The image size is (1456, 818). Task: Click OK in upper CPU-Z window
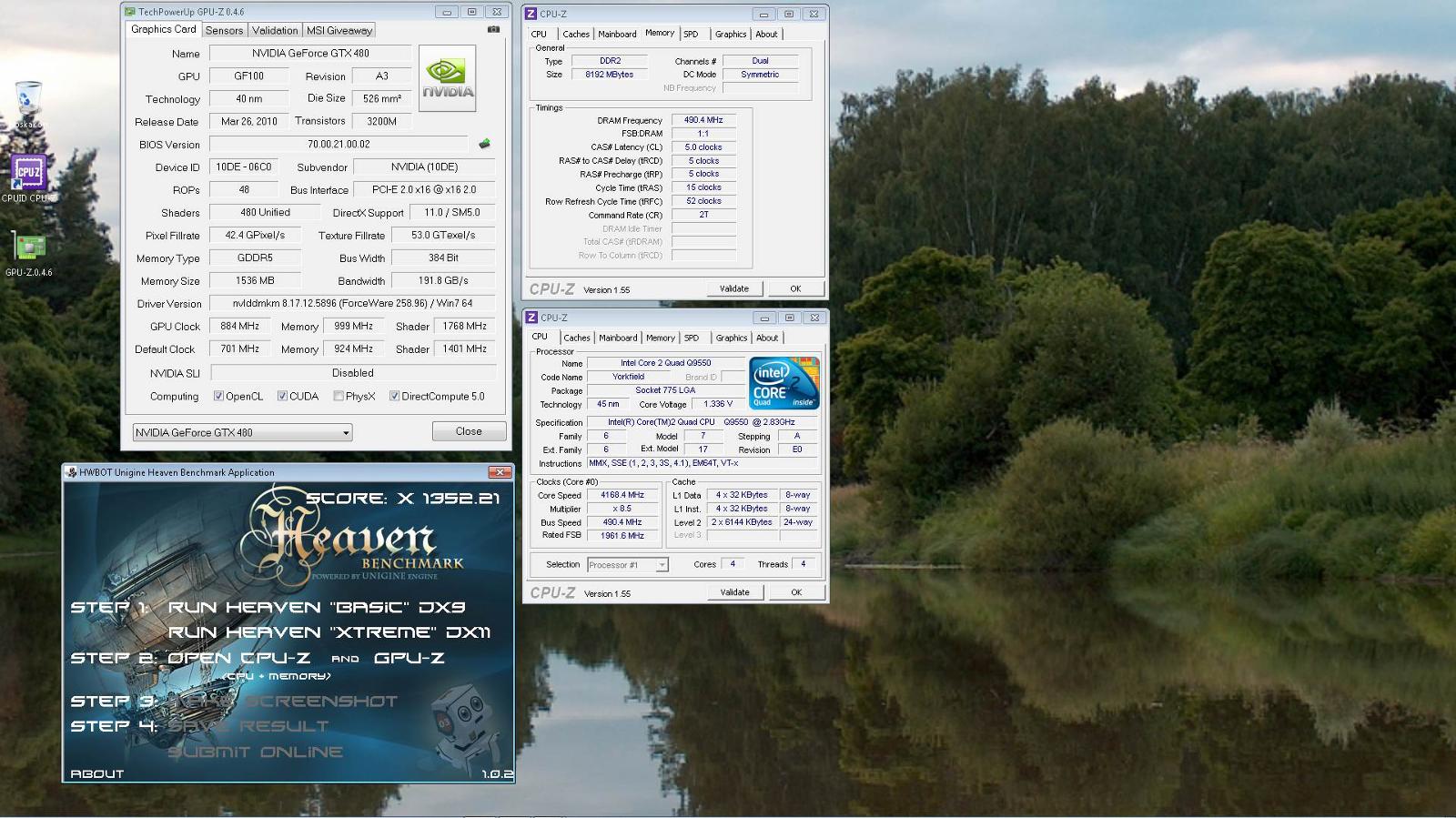[x=795, y=288]
